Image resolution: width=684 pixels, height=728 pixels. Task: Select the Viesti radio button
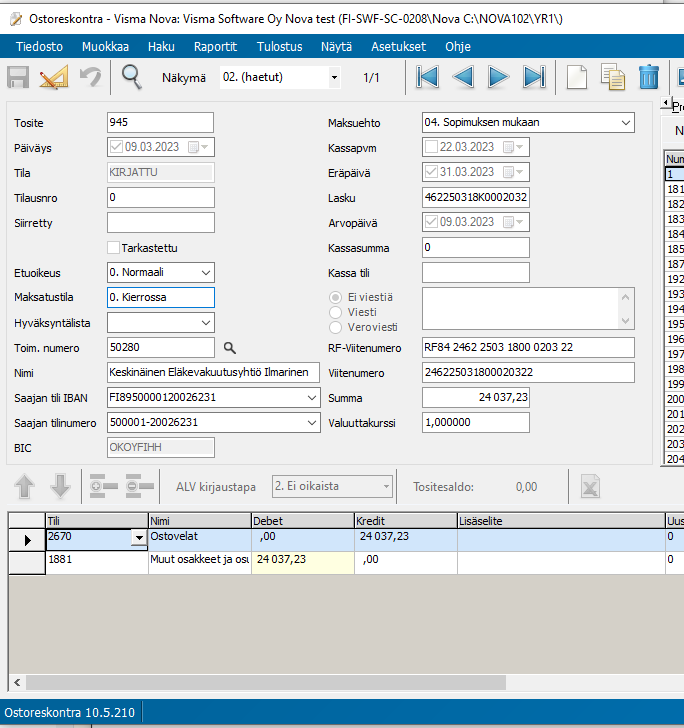coord(335,312)
